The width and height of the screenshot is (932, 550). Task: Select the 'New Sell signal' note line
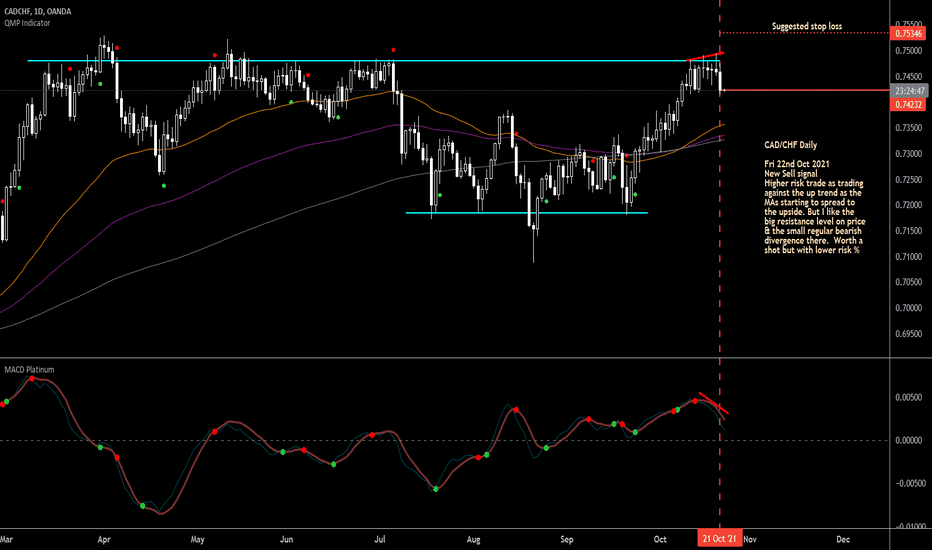pyautogui.click(x=791, y=173)
